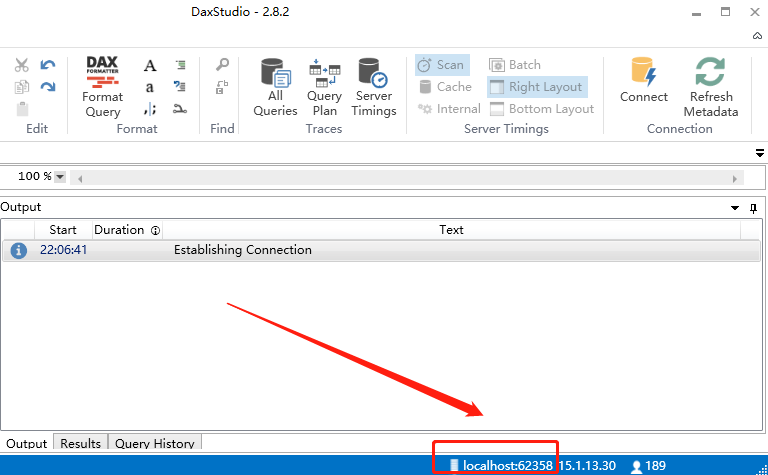Click the Undo arrow icon

pyautogui.click(x=48, y=65)
